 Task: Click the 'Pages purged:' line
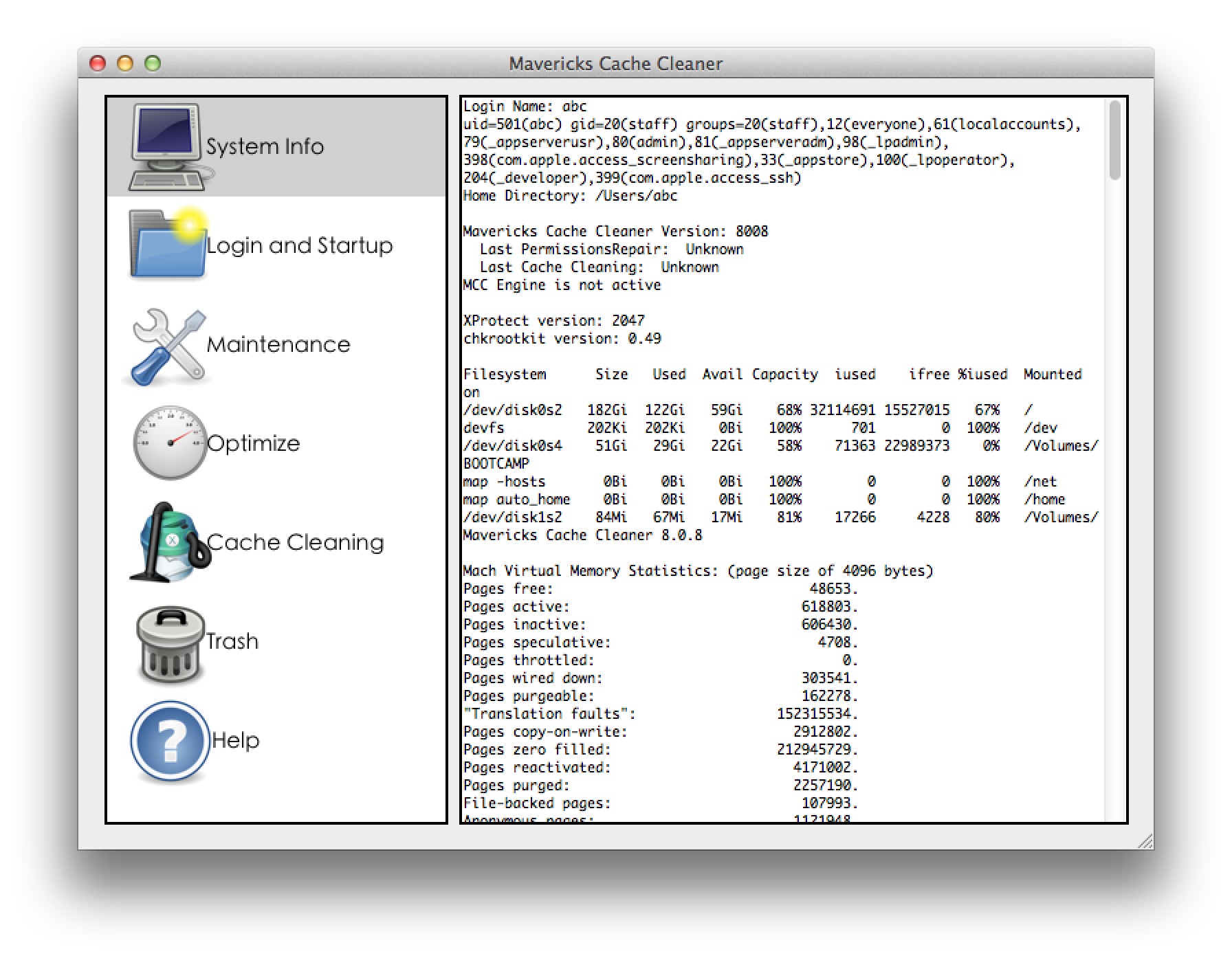(x=661, y=786)
